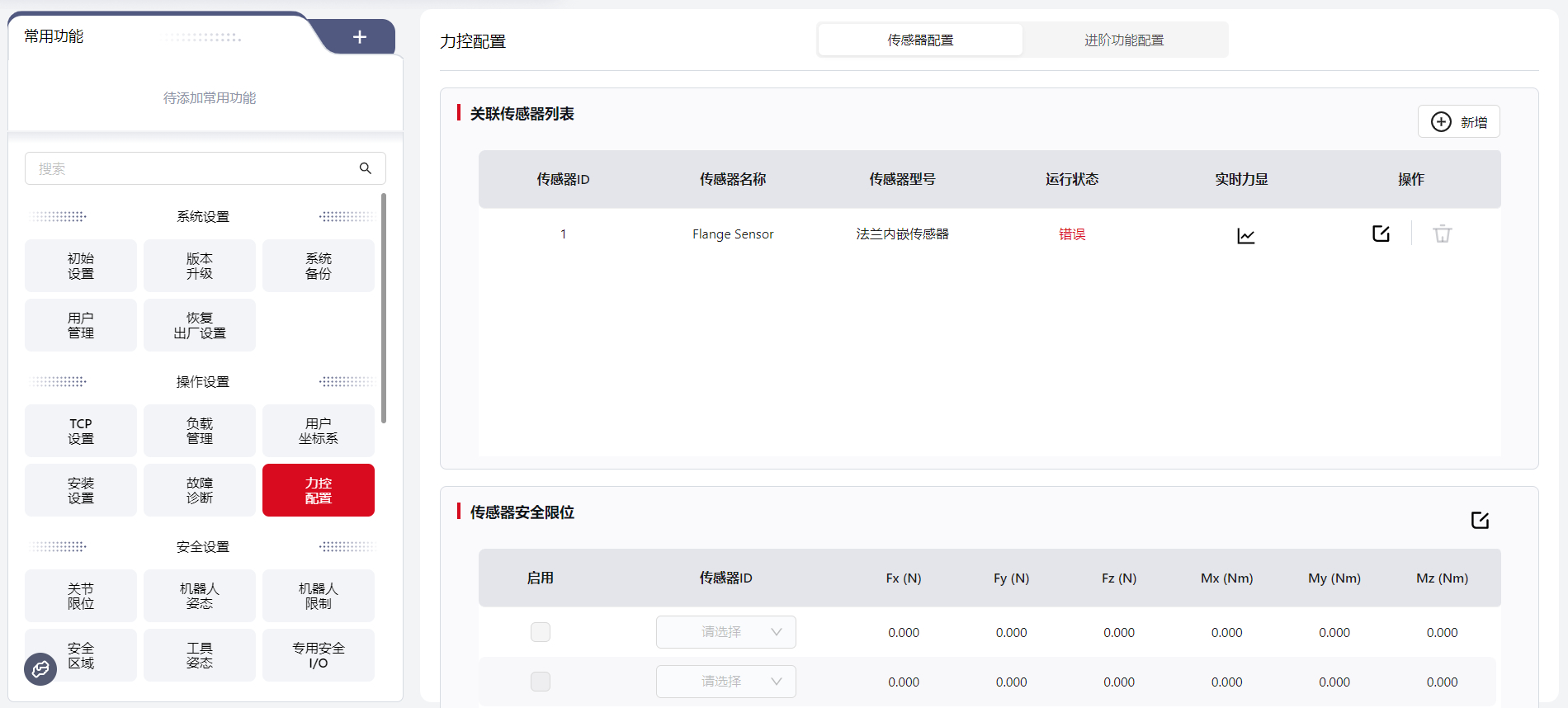Click the 新增 add sensor button

[x=1458, y=122]
